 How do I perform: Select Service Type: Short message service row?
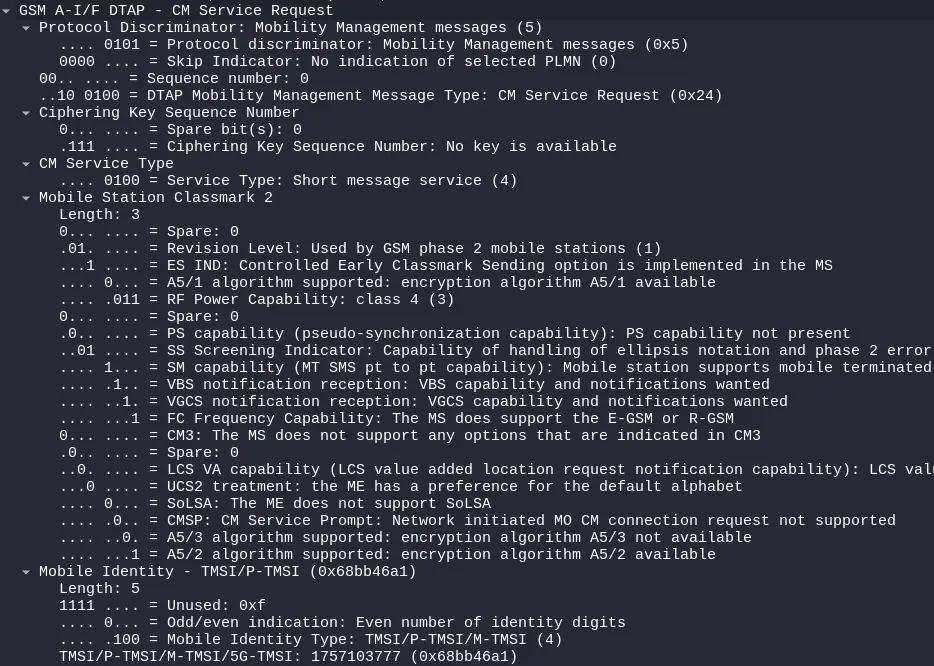point(288,181)
